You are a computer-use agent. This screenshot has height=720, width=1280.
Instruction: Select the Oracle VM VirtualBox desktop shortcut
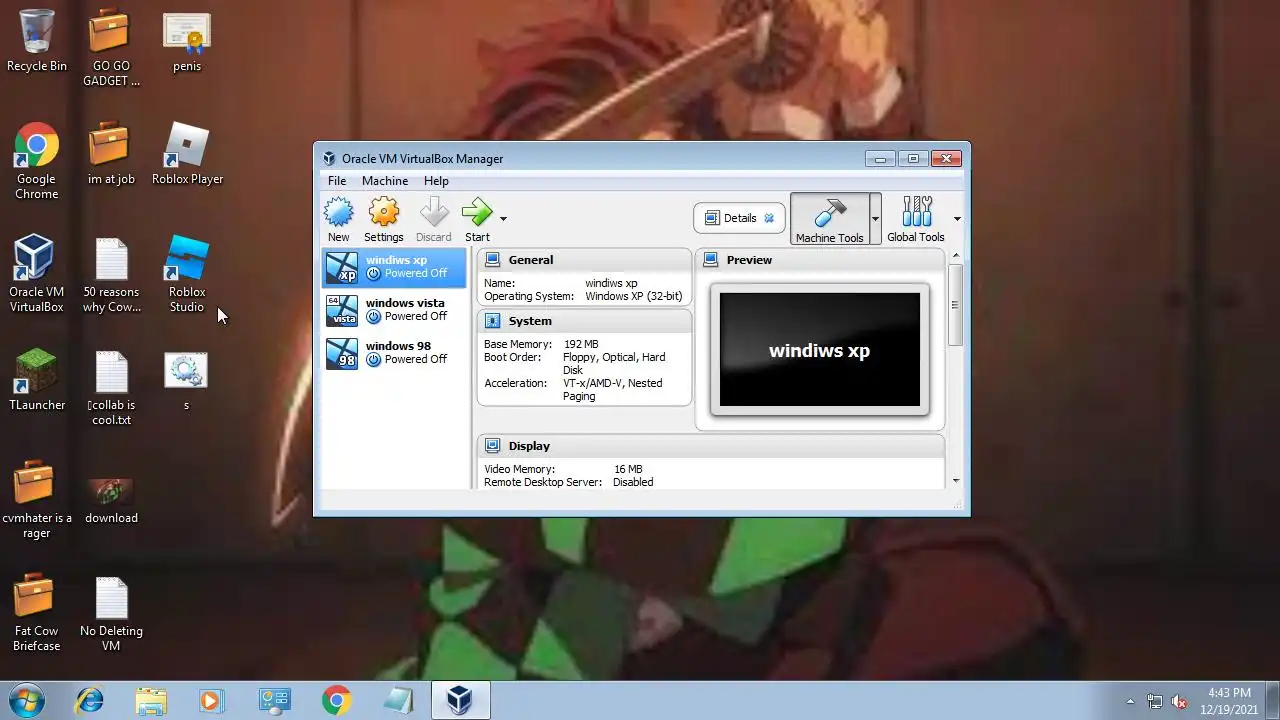pyautogui.click(x=37, y=274)
